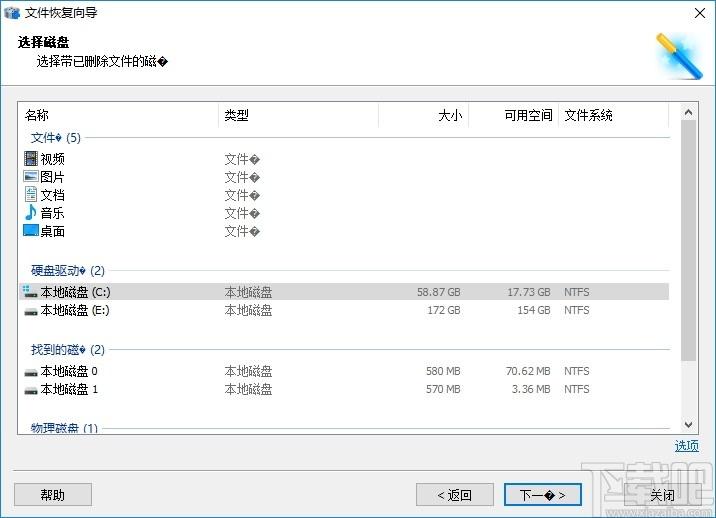Select the 图片 folder picture icon
Image resolution: width=716 pixels, height=518 pixels.
[31, 176]
